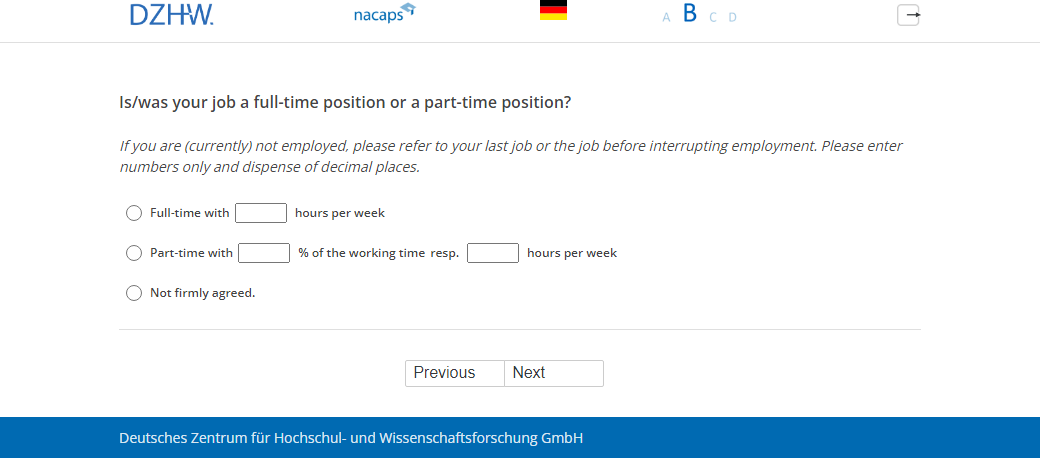The height and width of the screenshot is (458, 1040).
Task: Click the part-time hours per week field
Action: pyautogui.click(x=493, y=253)
